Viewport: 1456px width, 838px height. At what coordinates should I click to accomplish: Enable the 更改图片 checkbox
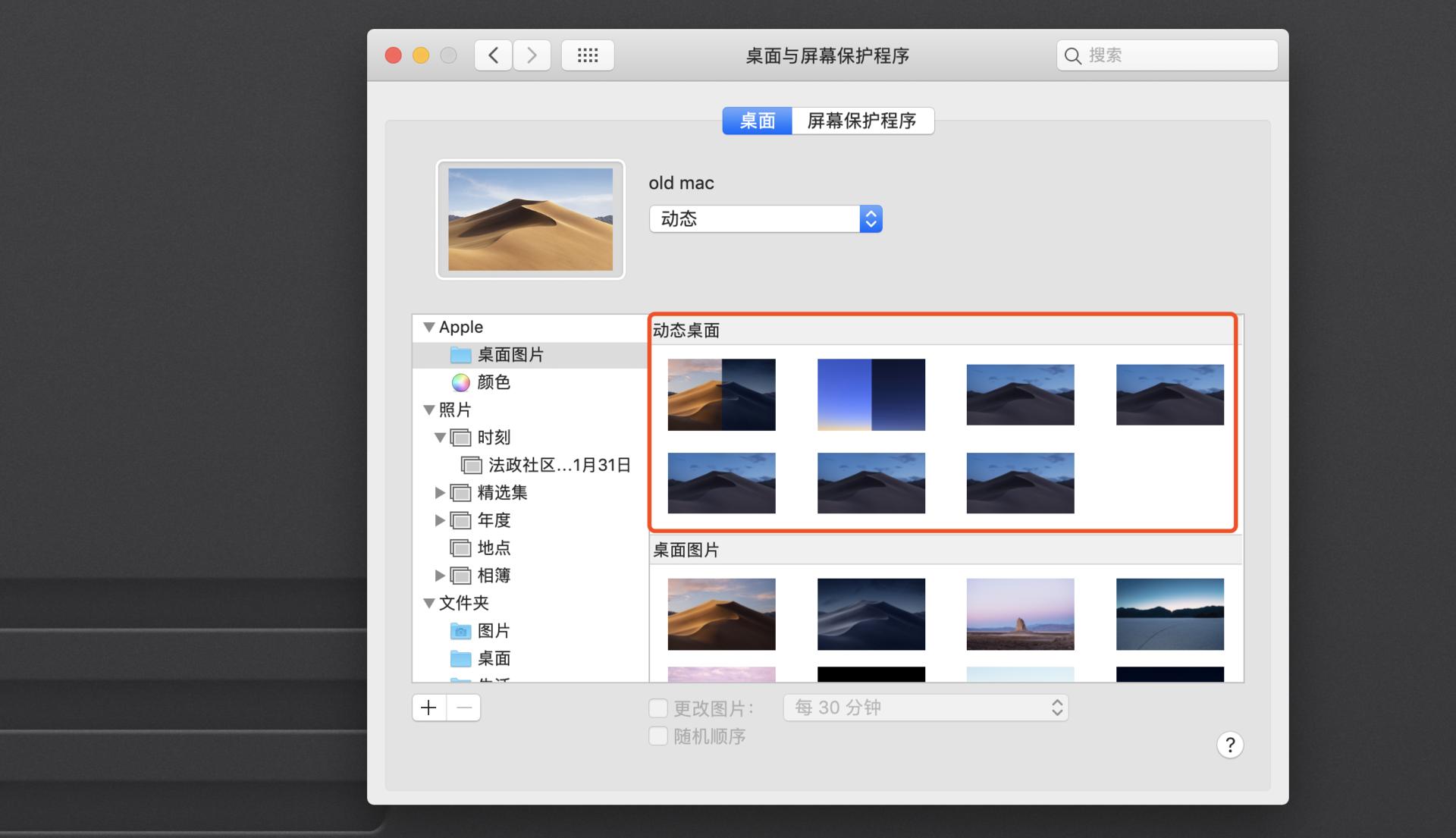pos(657,708)
